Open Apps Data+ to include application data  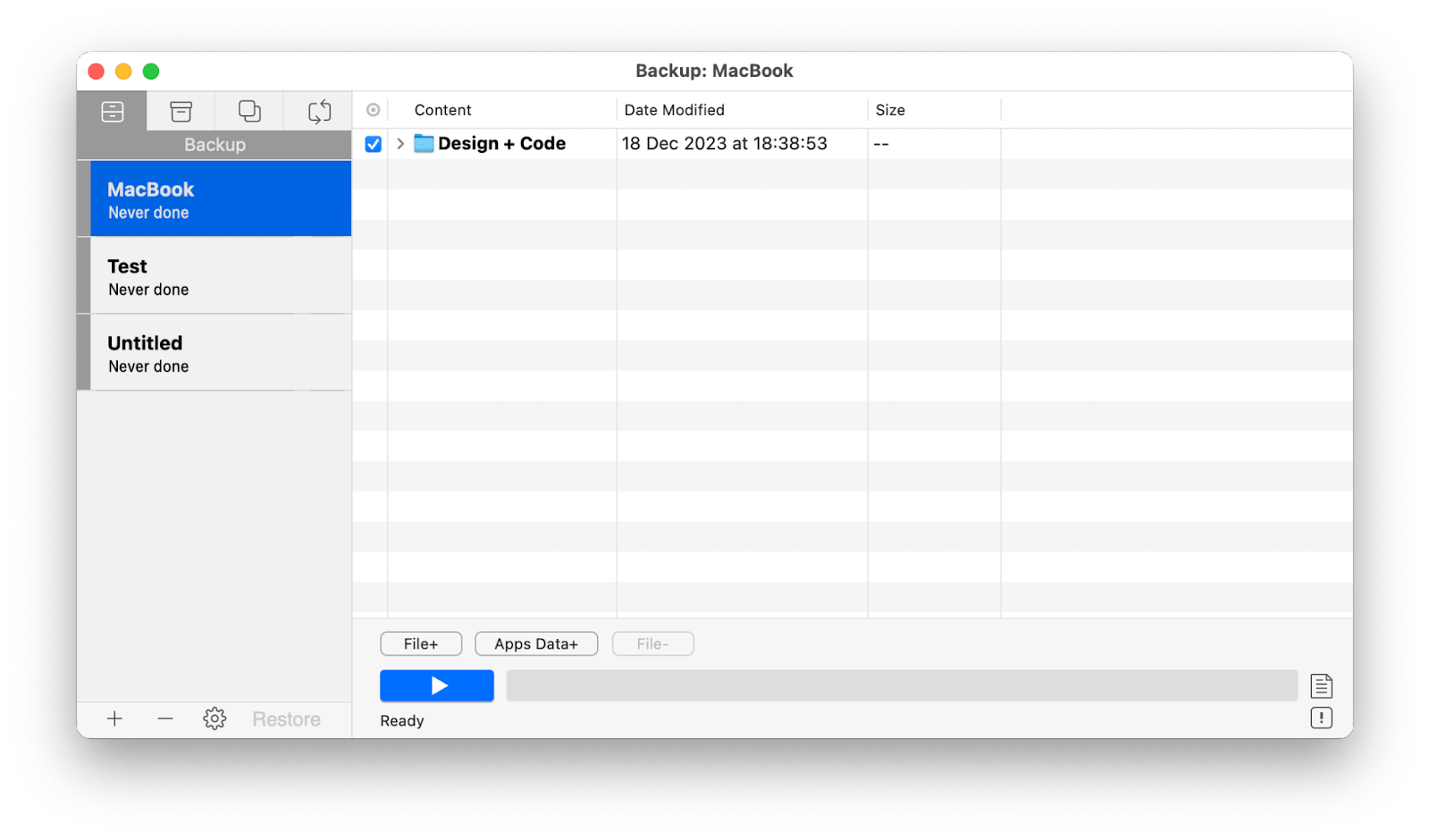[x=535, y=643]
